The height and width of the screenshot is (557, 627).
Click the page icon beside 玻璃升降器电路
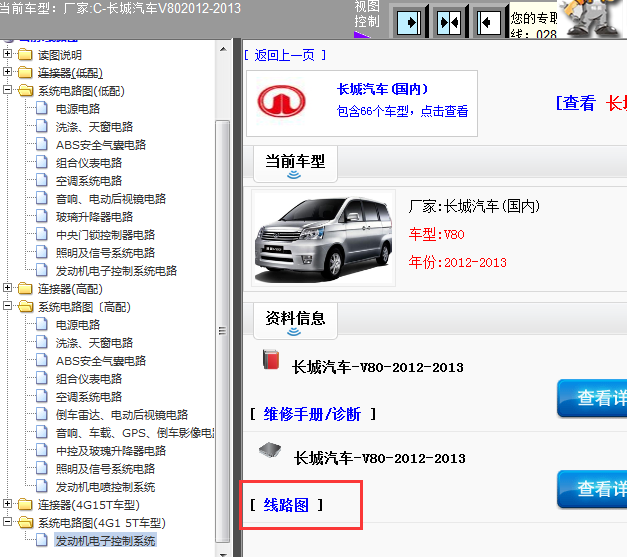click(x=42, y=216)
